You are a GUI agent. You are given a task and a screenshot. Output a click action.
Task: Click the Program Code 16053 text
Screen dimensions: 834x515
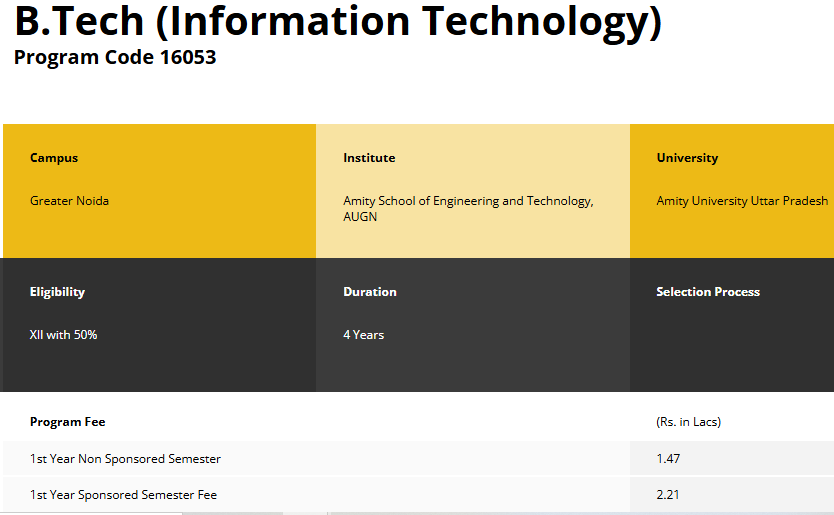pyautogui.click(x=115, y=57)
